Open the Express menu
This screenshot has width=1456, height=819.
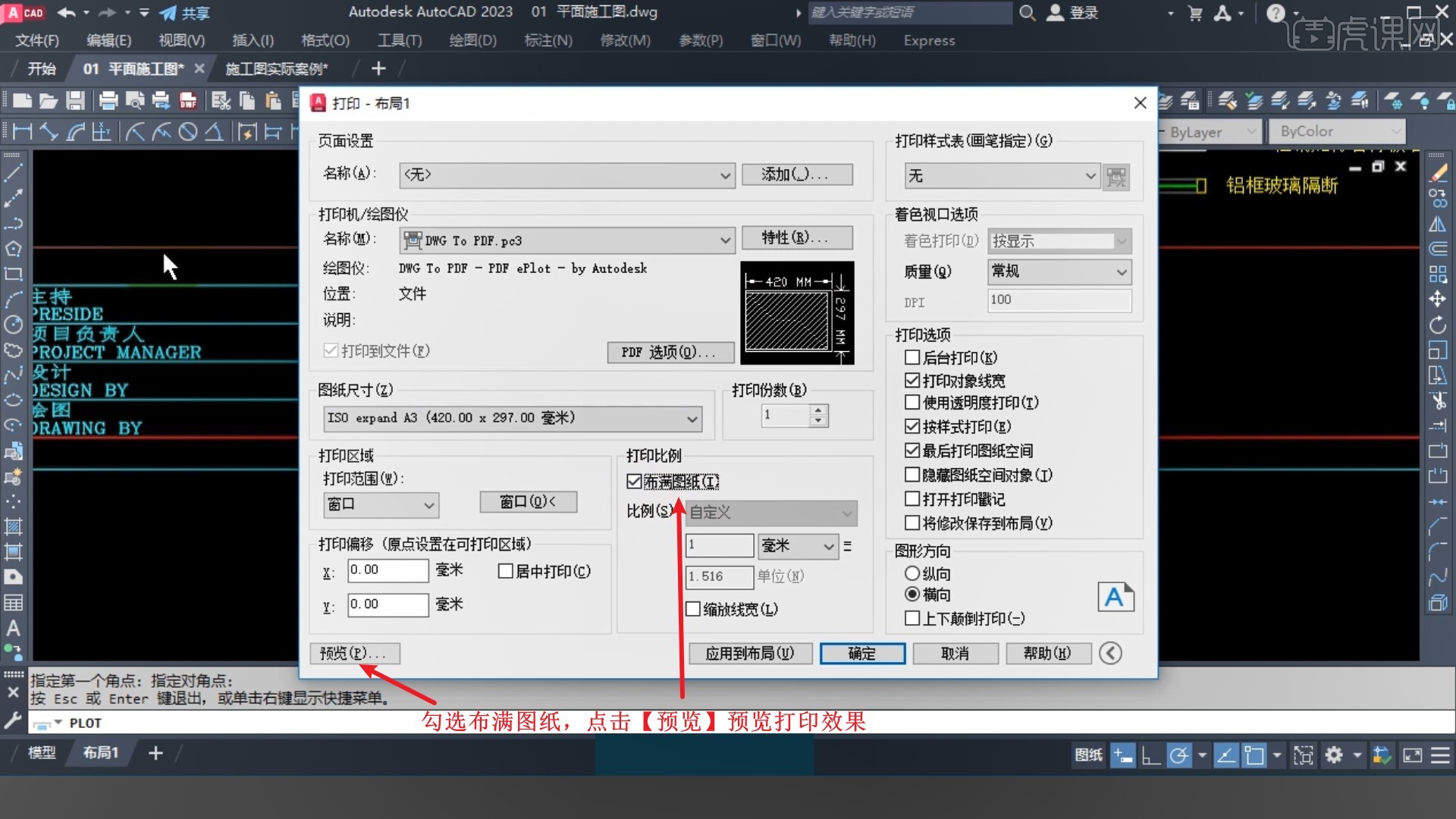(x=929, y=40)
